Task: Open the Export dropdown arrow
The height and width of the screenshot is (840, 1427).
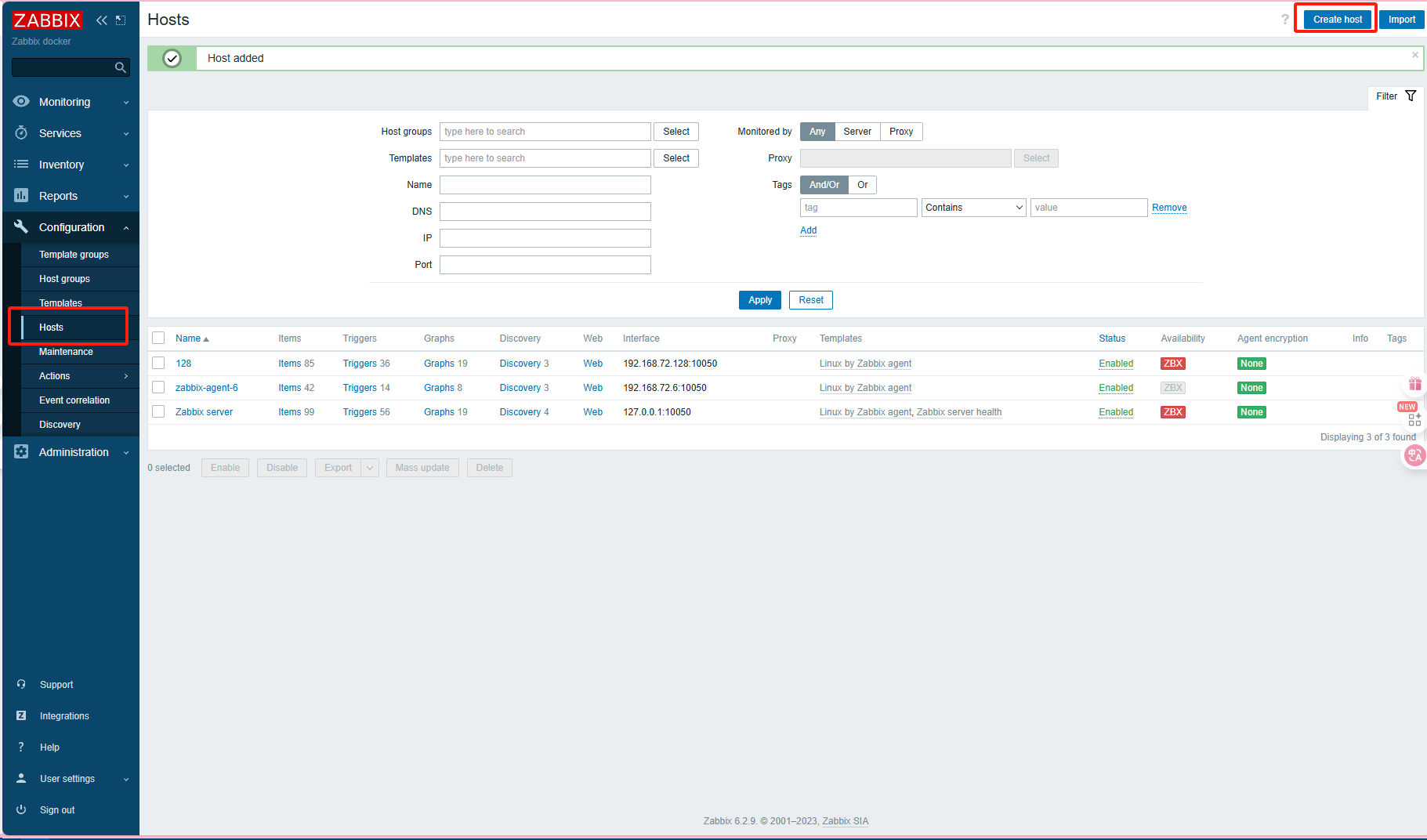Action: (x=370, y=468)
